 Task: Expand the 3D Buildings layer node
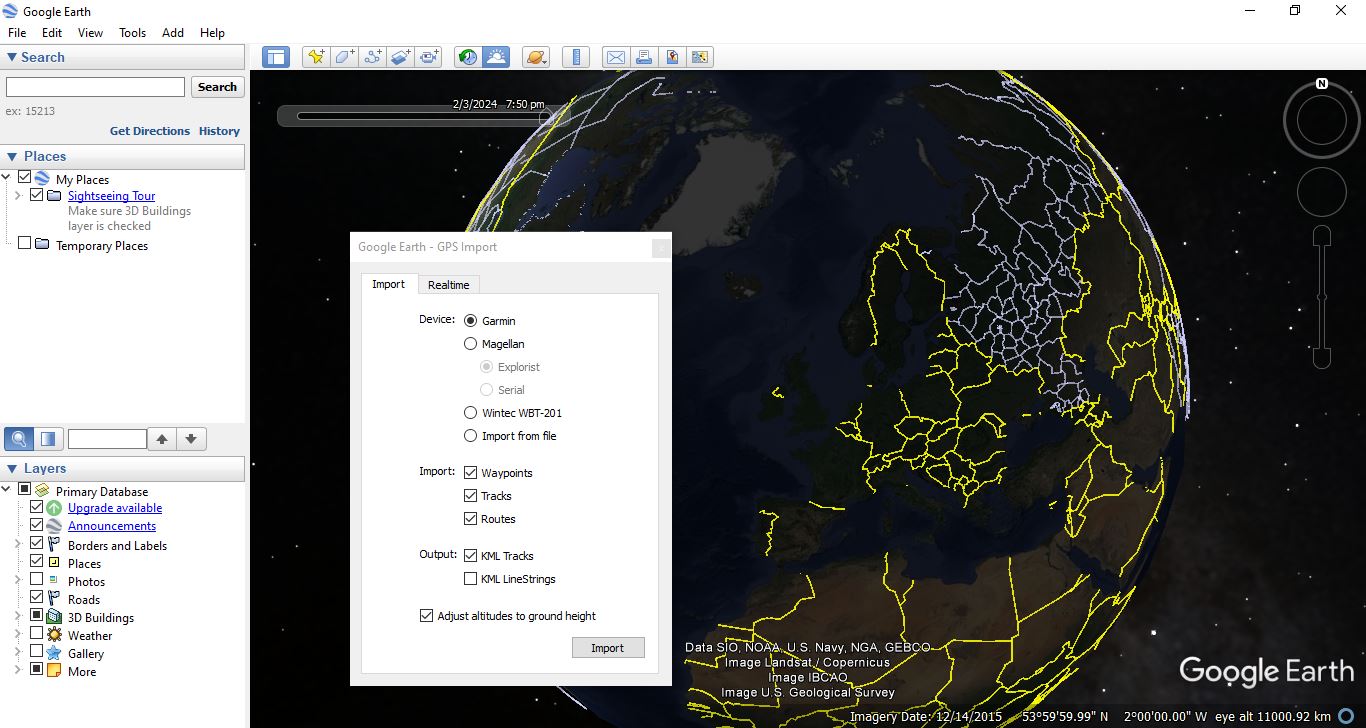click(x=18, y=617)
